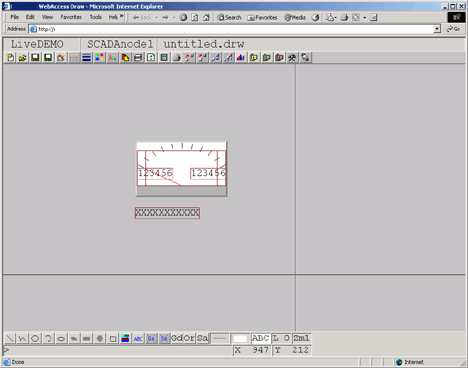Toggle the Sa snap button
Image resolution: width=468 pixels, height=368 pixels.
tap(202, 338)
